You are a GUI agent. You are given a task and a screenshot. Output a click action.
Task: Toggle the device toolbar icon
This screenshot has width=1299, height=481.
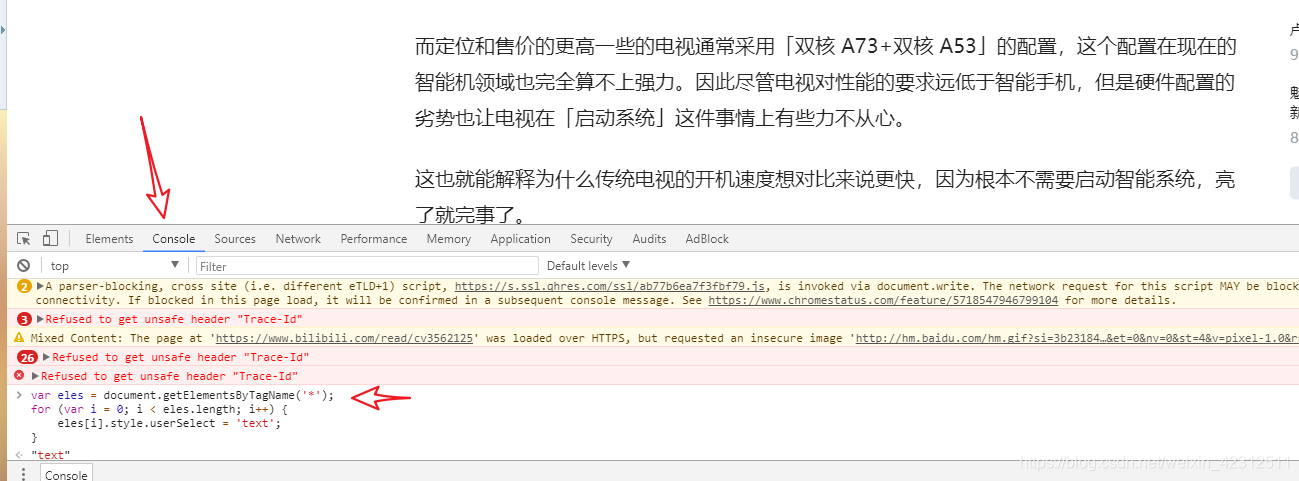50,239
